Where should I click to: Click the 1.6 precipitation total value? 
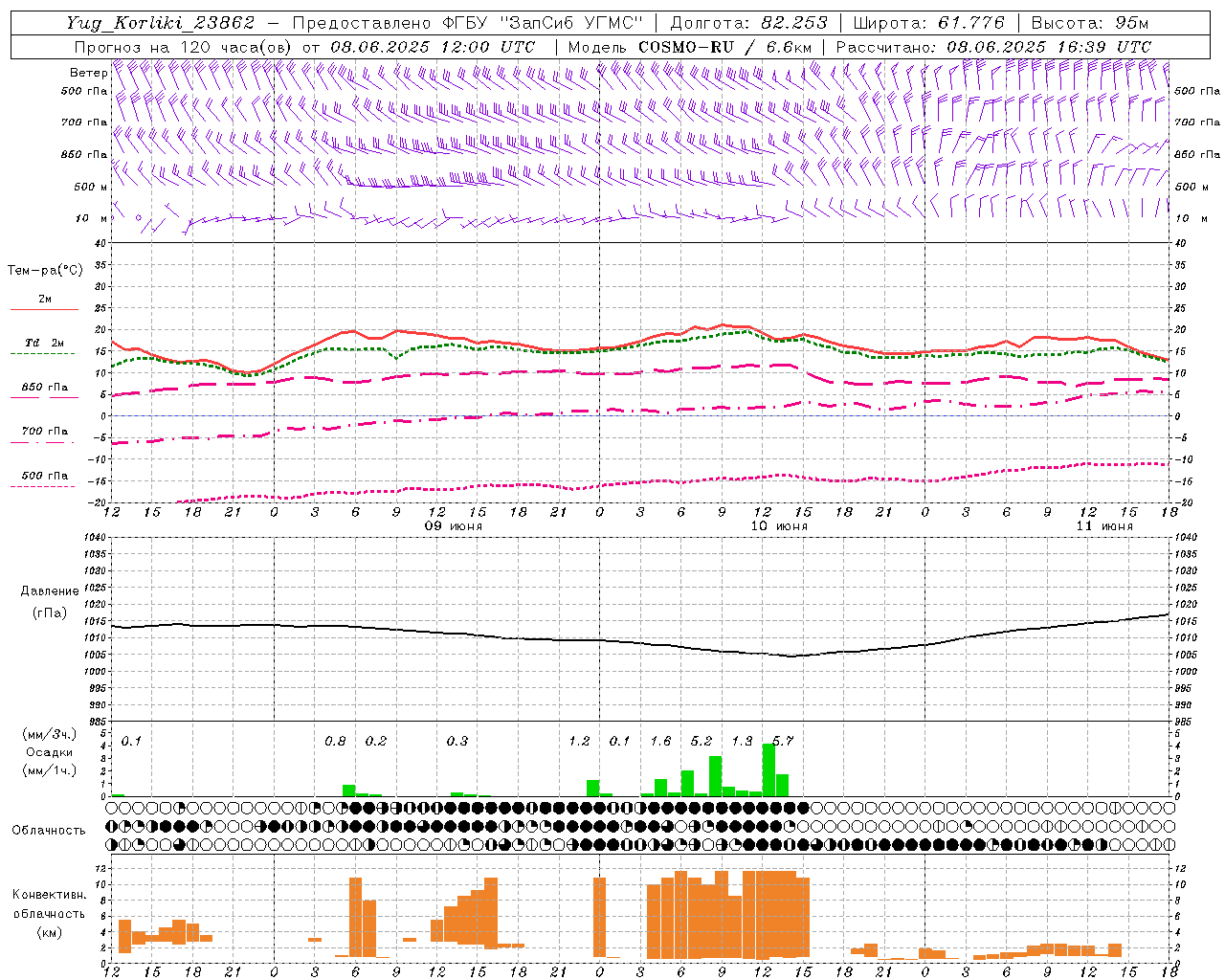(x=660, y=741)
